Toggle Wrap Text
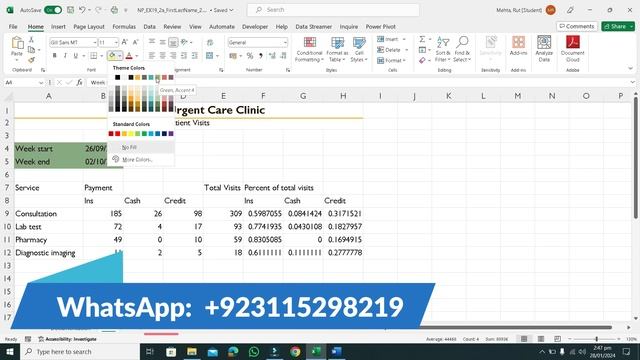 tap(210, 42)
